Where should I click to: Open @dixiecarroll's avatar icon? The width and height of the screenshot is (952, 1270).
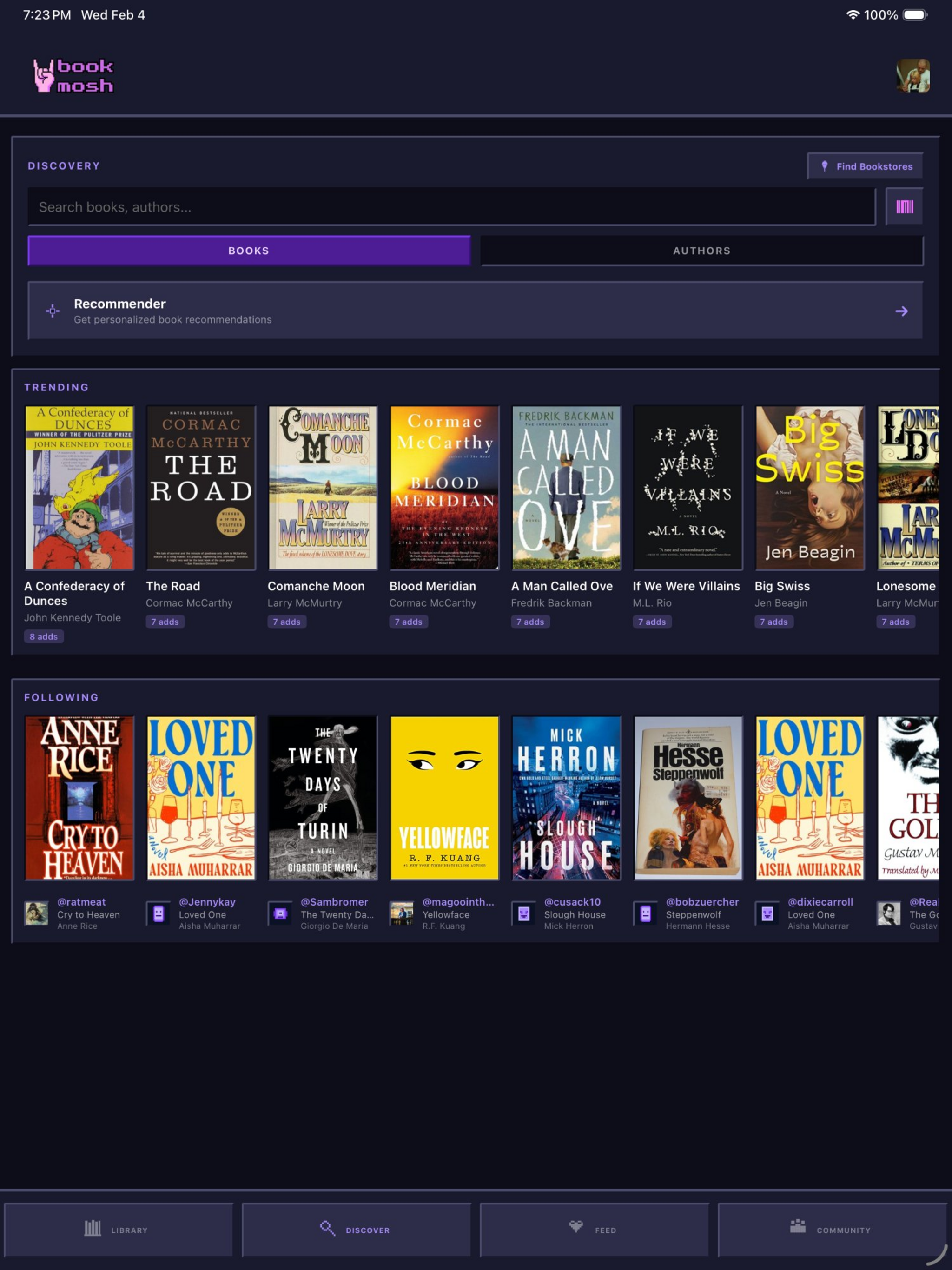(x=767, y=913)
